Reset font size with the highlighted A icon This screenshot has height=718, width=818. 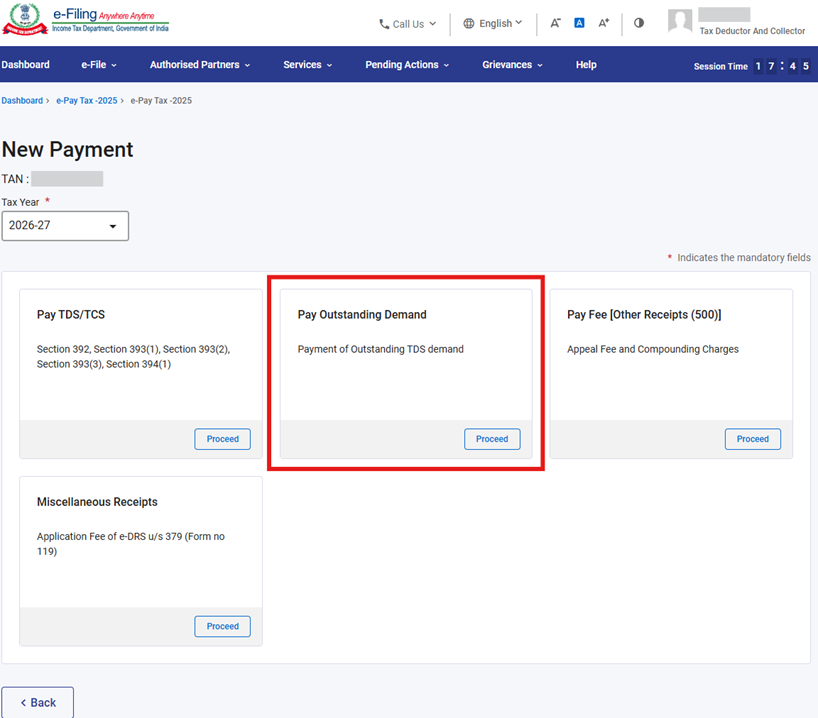pyautogui.click(x=579, y=23)
